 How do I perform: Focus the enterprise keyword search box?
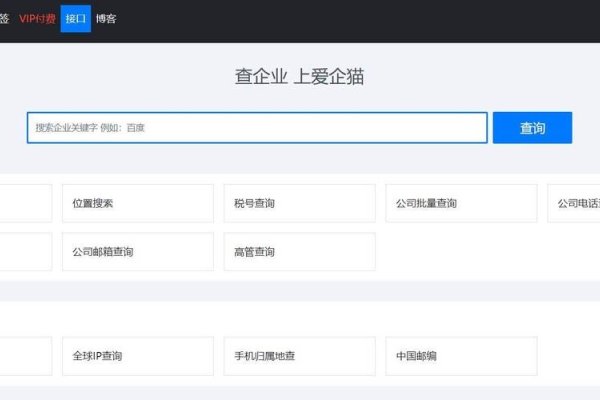pos(257,128)
